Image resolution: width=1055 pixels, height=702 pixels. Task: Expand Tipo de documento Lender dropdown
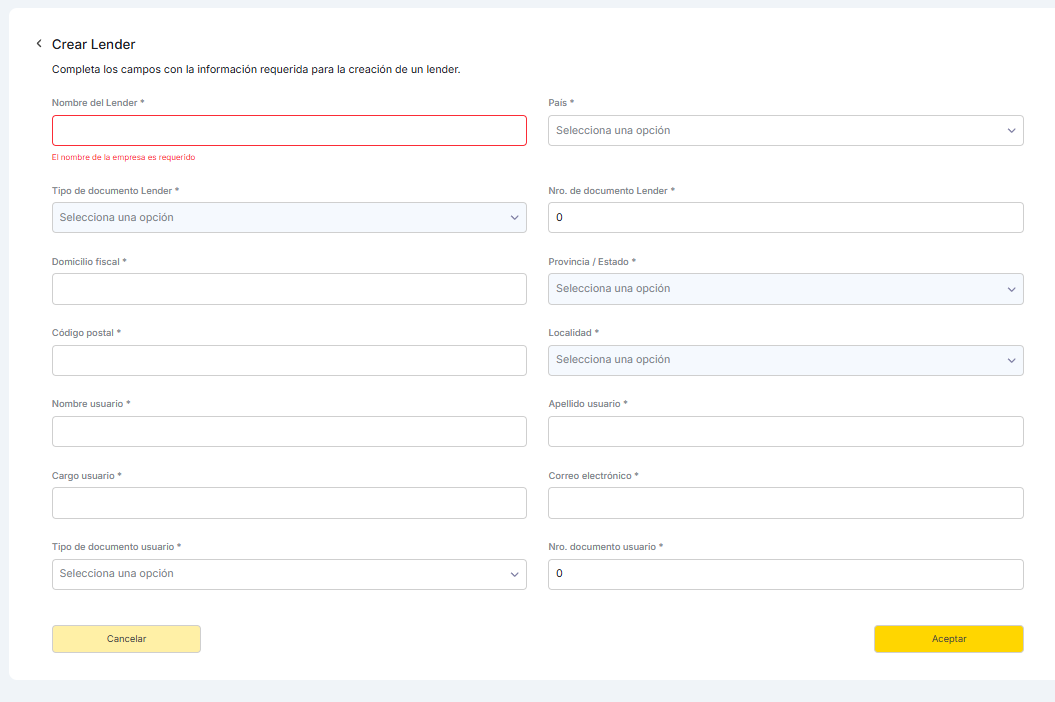click(x=288, y=218)
